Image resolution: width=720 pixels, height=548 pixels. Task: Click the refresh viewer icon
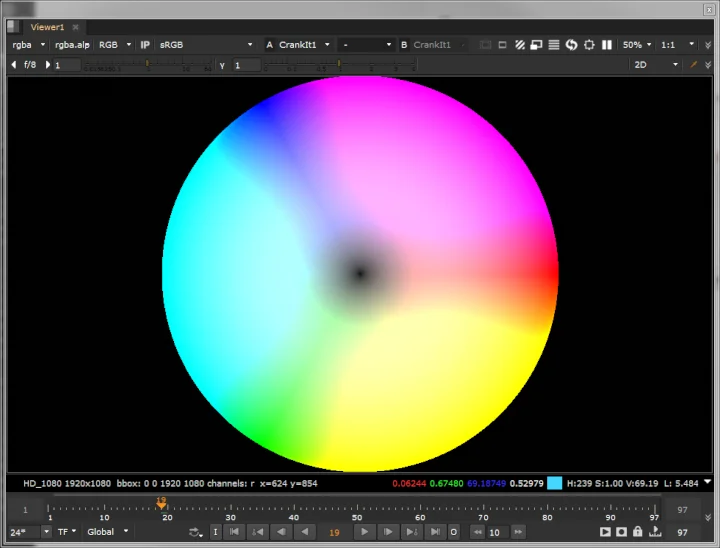571,45
